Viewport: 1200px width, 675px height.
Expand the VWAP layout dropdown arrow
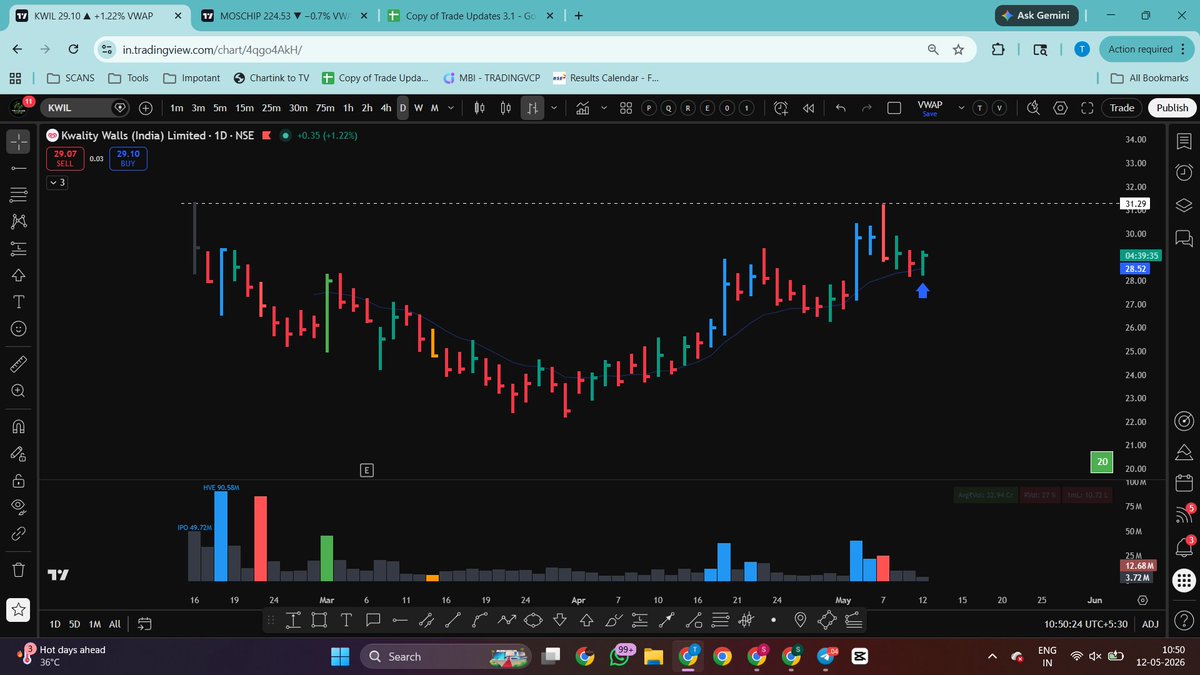point(962,108)
